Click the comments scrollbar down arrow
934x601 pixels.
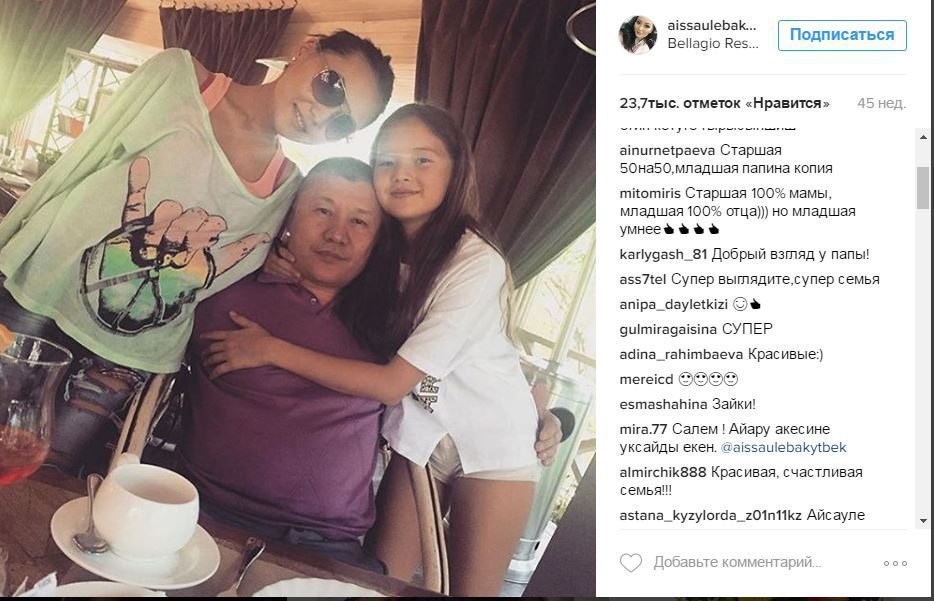click(x=923, y=521)
